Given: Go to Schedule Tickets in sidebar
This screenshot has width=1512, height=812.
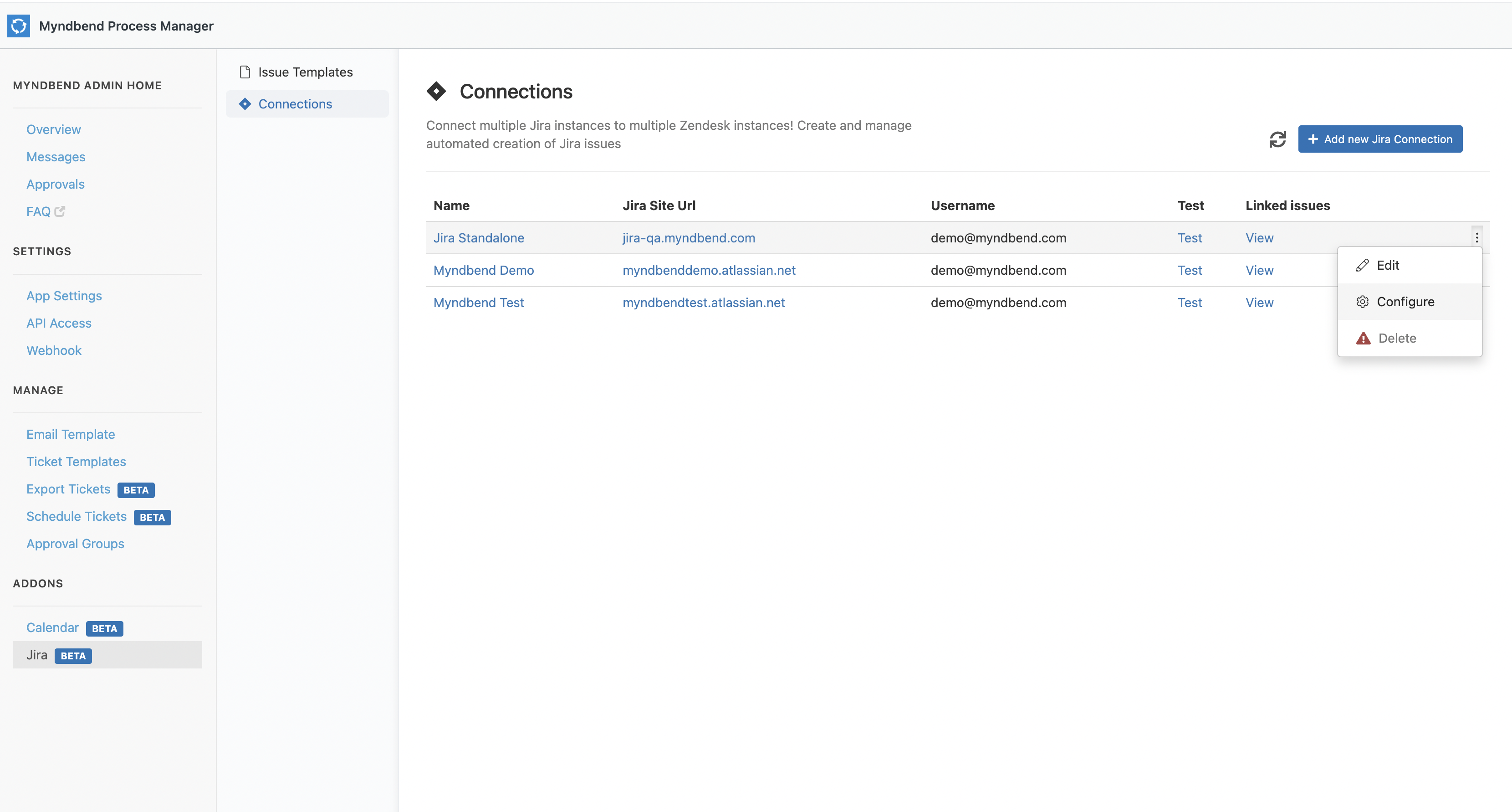Looking at the screenshot, I should pos(77,516).
